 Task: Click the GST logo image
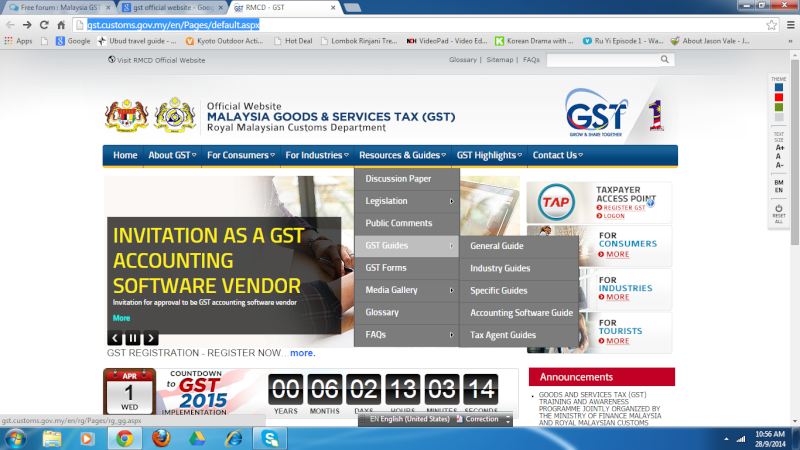596,113
